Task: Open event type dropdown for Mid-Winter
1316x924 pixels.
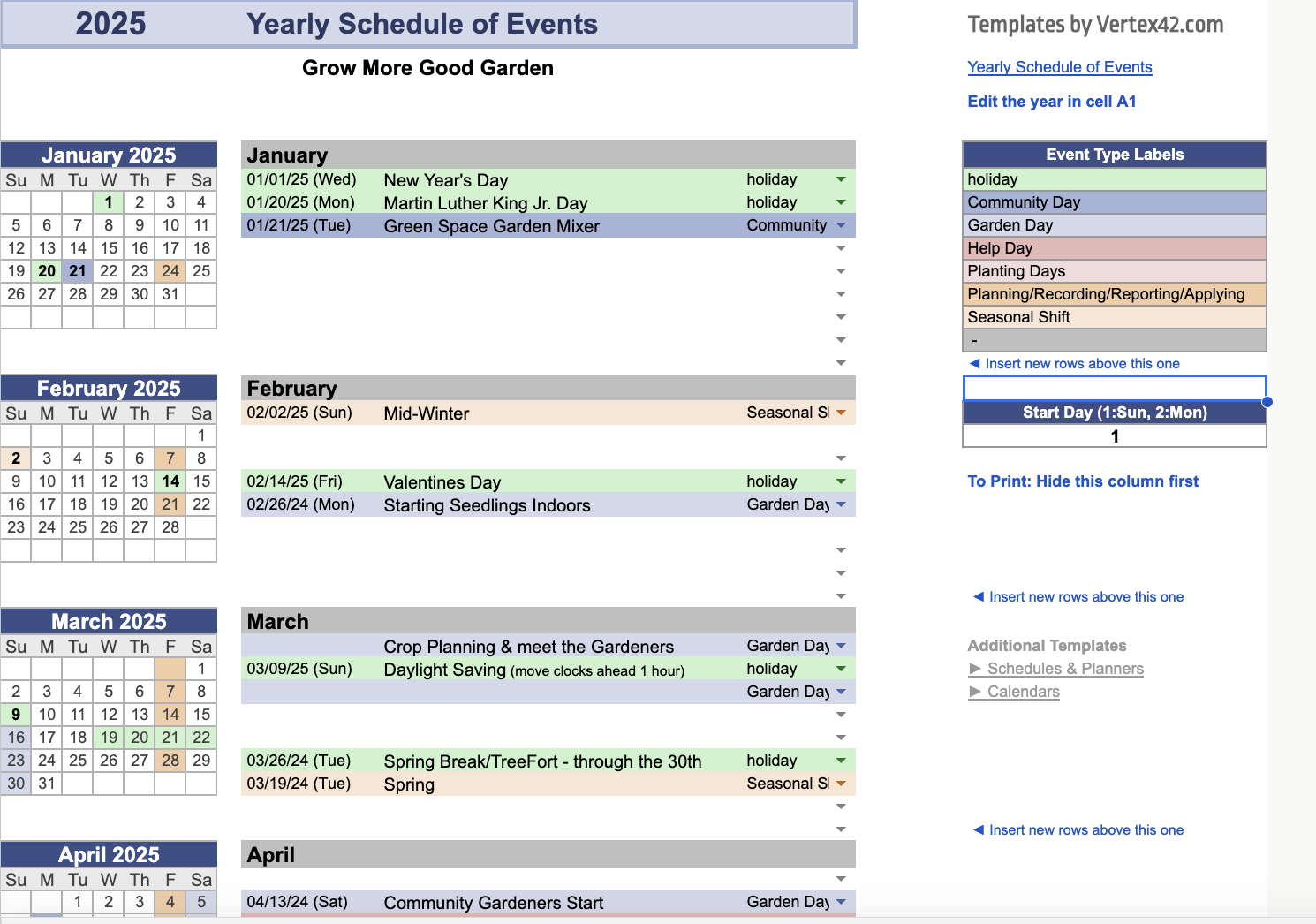Action: click(840, 413)
